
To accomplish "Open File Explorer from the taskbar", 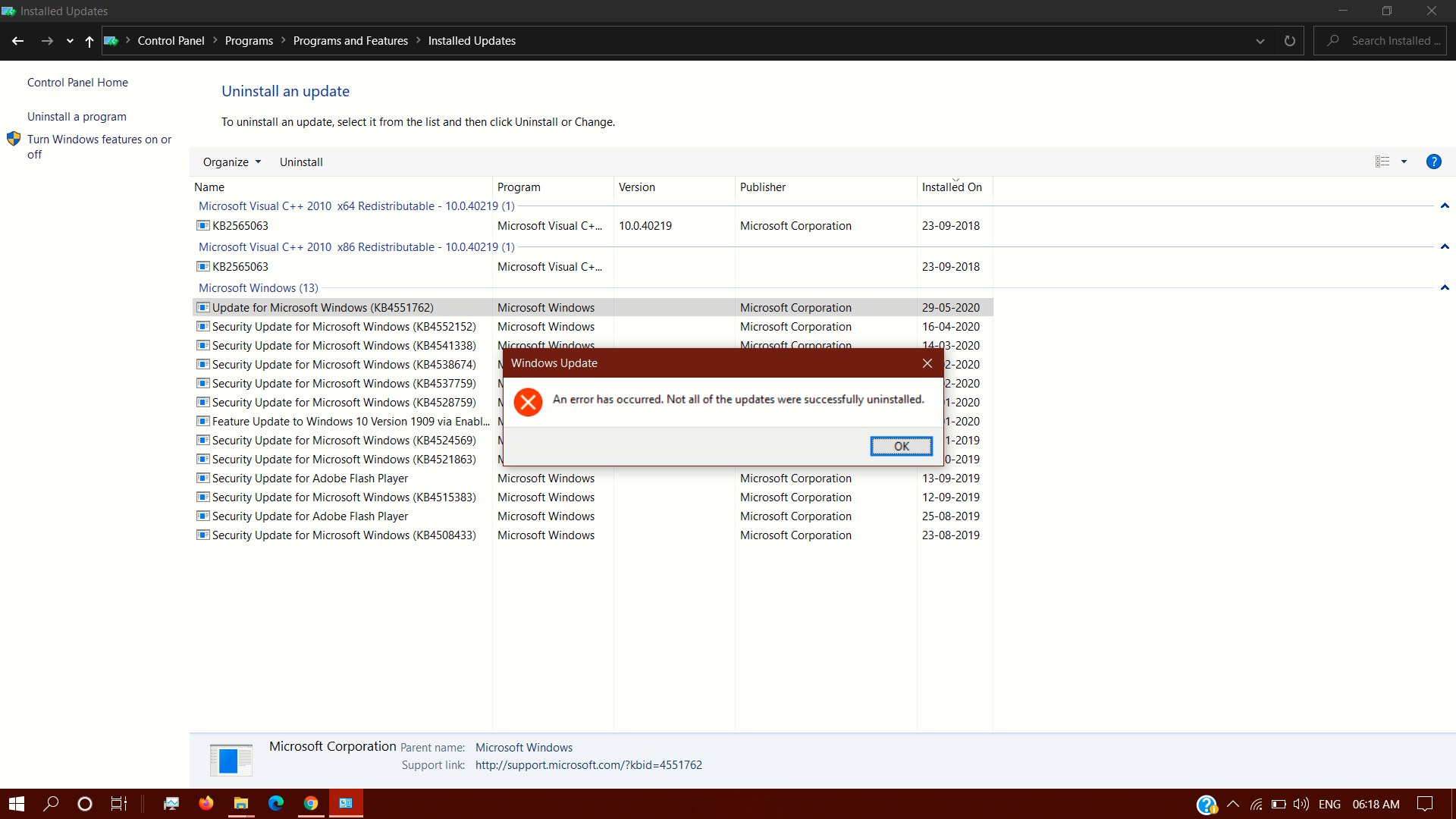I will click(x=241, y=804).
